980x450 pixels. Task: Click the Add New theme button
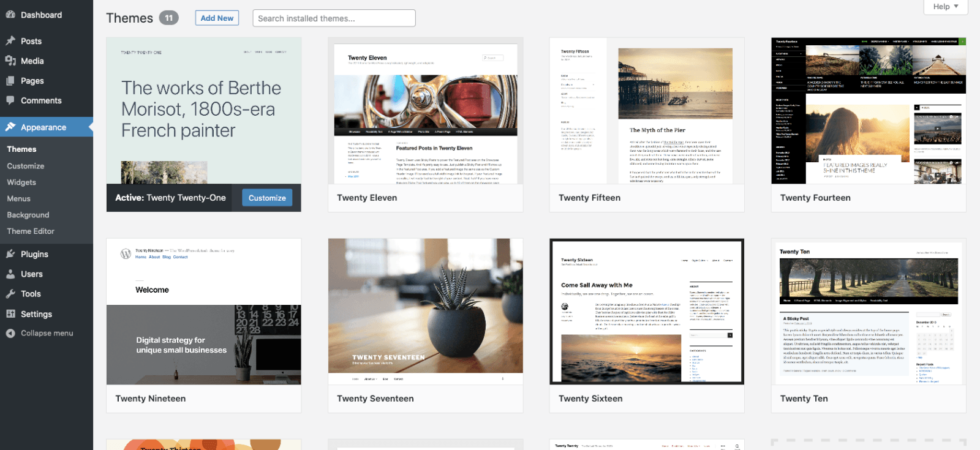coord(217,18)
